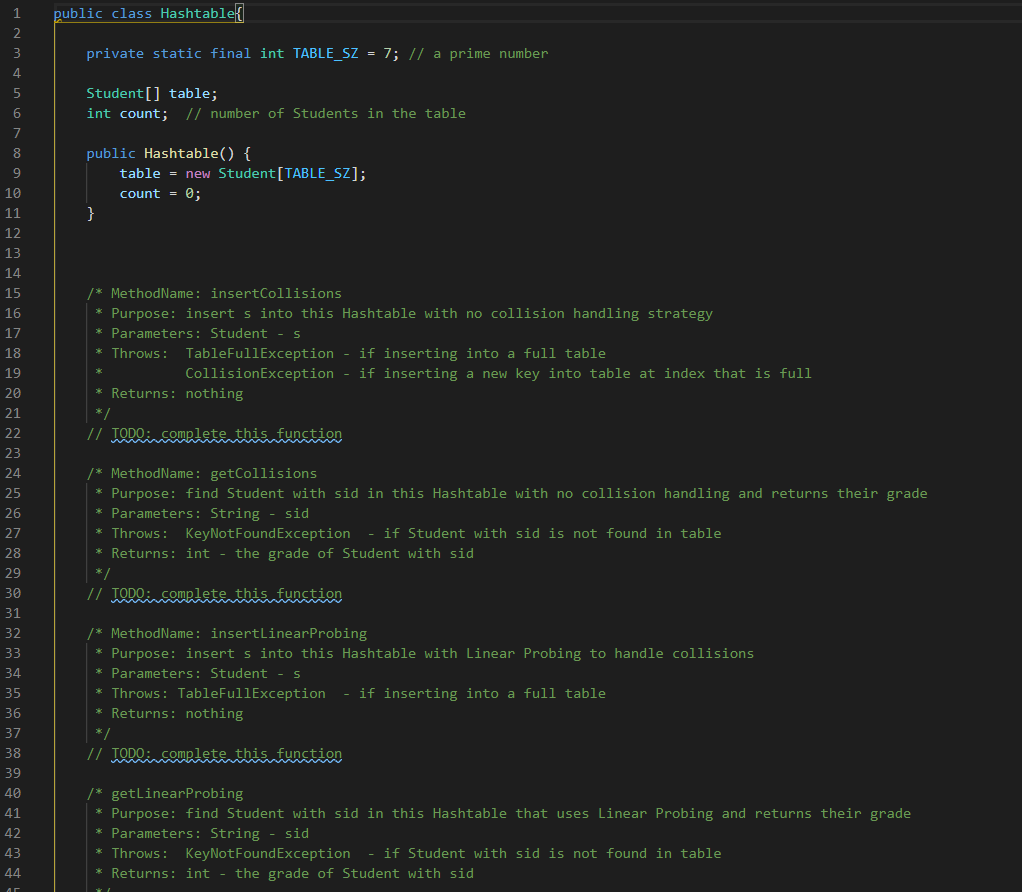Select line number 30 in the gutter
This screenshot has width=1022, height=892.
(x=12, y=593)
